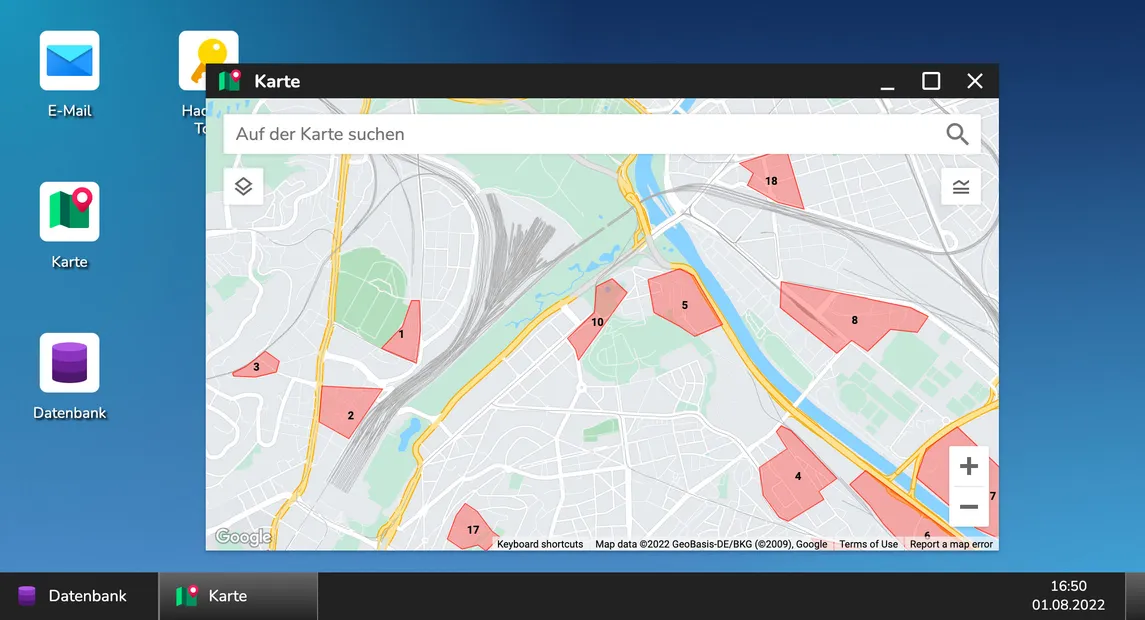Select map district 5

683,303
